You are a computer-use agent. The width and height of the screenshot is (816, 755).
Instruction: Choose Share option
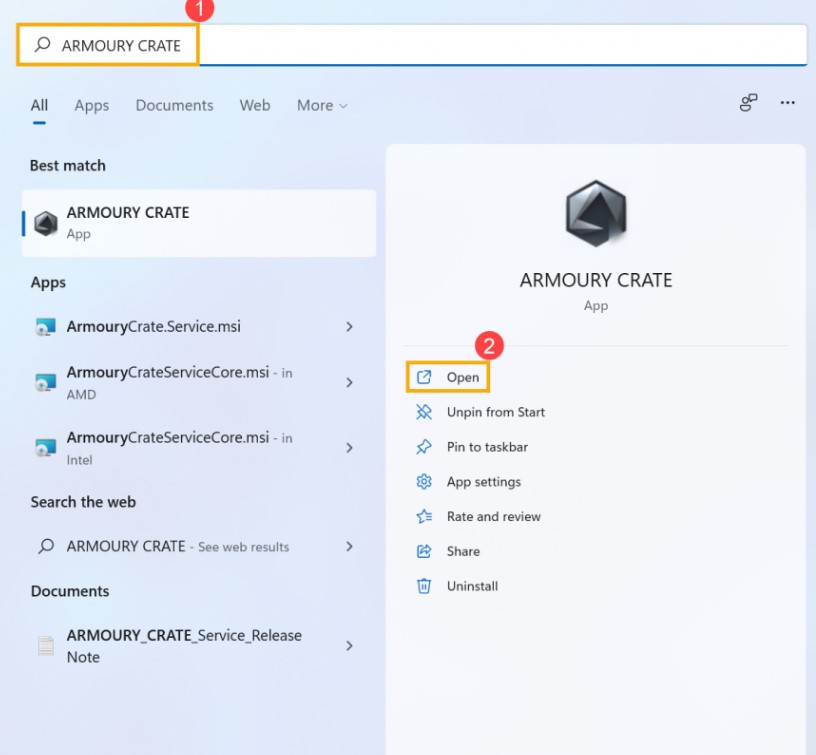[448, 552]
